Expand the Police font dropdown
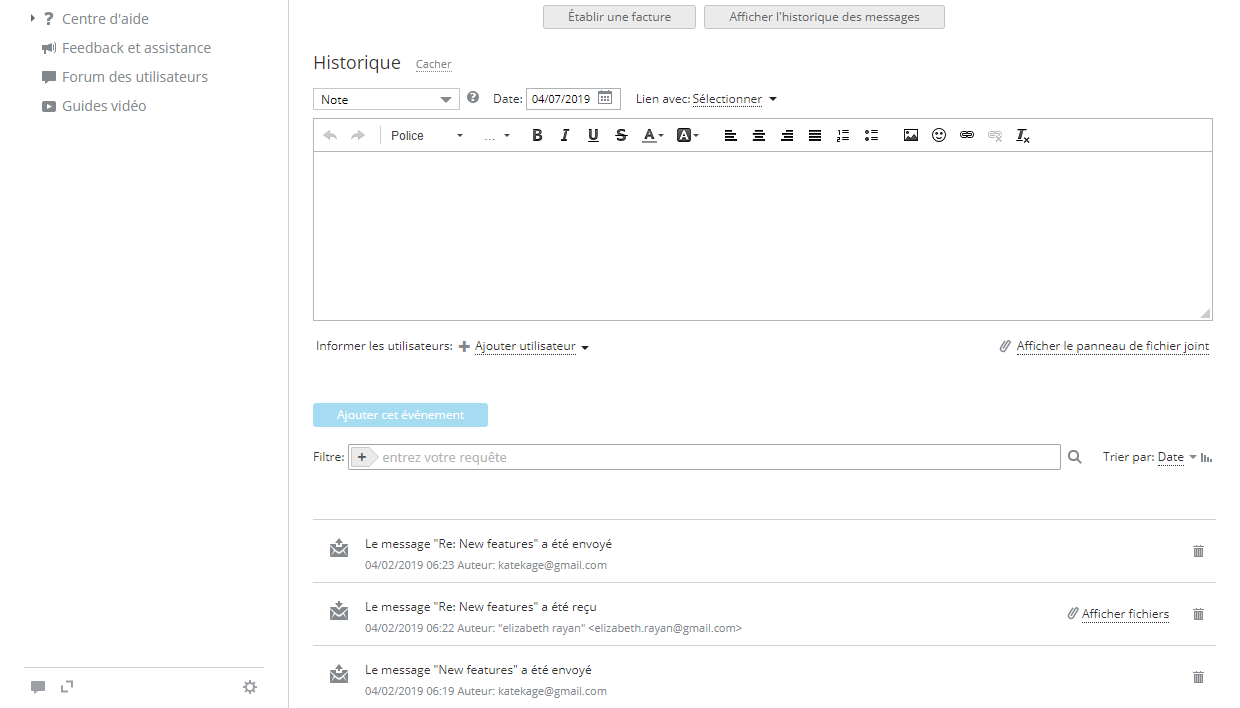 427,136
